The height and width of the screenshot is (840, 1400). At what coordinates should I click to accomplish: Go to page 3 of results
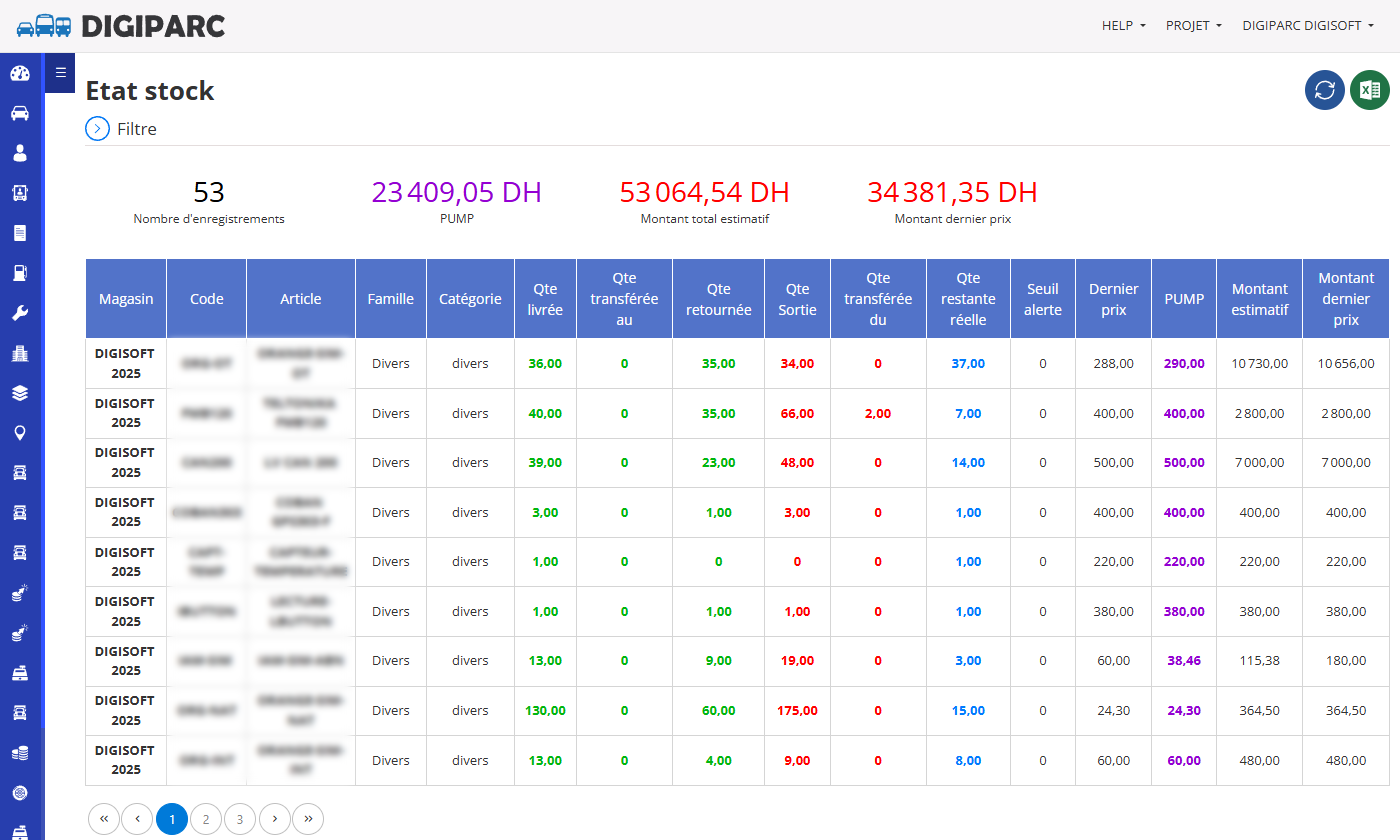point(240,819)
